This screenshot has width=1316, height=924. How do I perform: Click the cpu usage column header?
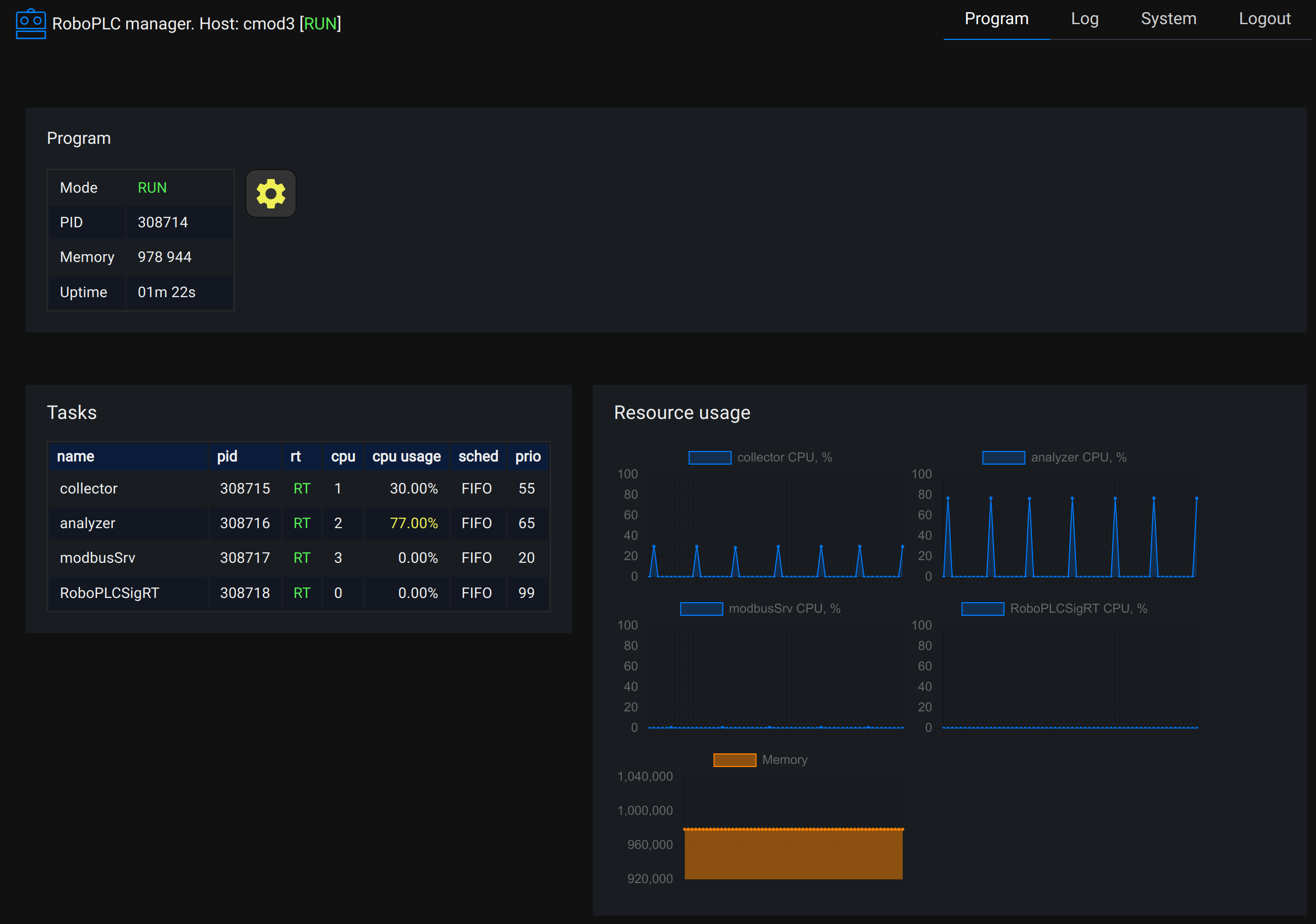click(406, 457)
